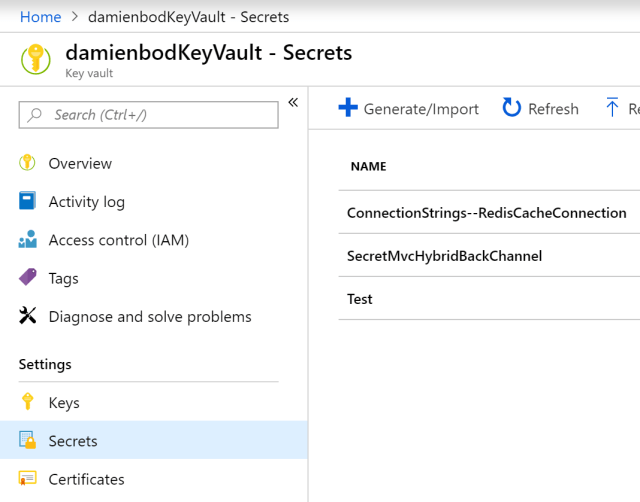
Task: Click the purple Tags icon
Action: pyautogui.click(x=28, y=278)
